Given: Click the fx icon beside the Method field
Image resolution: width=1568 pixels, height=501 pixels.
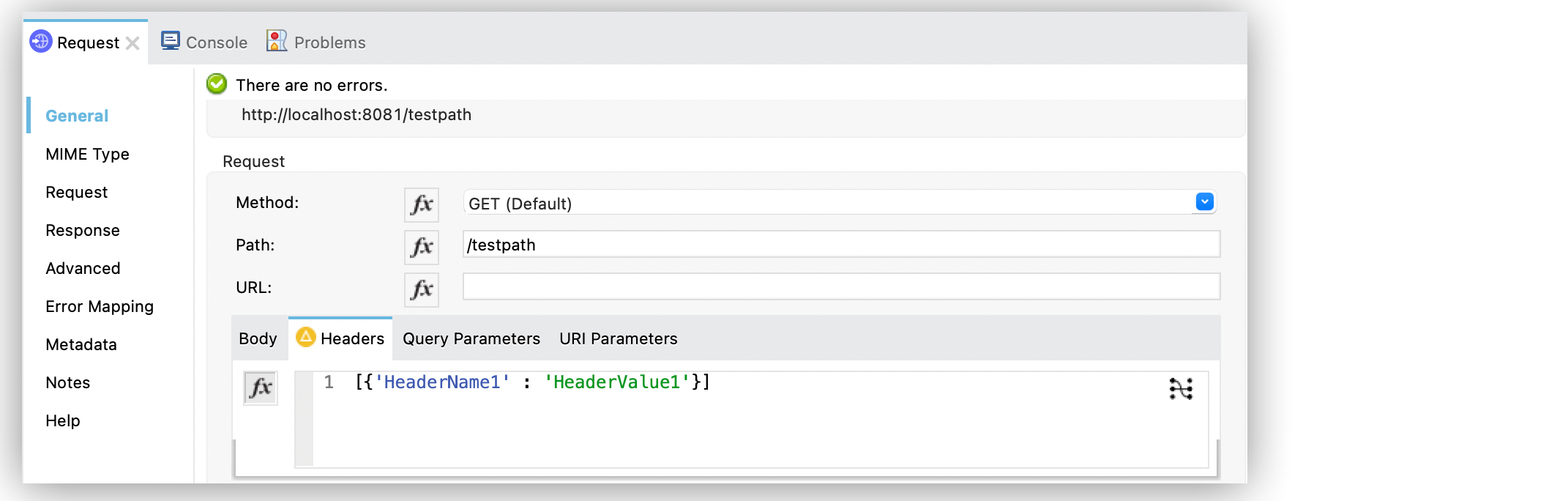Looking at the screenshot, I should [421, 205].
